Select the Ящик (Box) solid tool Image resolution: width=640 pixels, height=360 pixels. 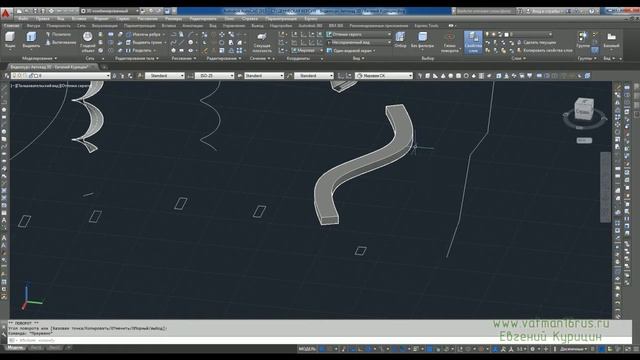point(10,40)
